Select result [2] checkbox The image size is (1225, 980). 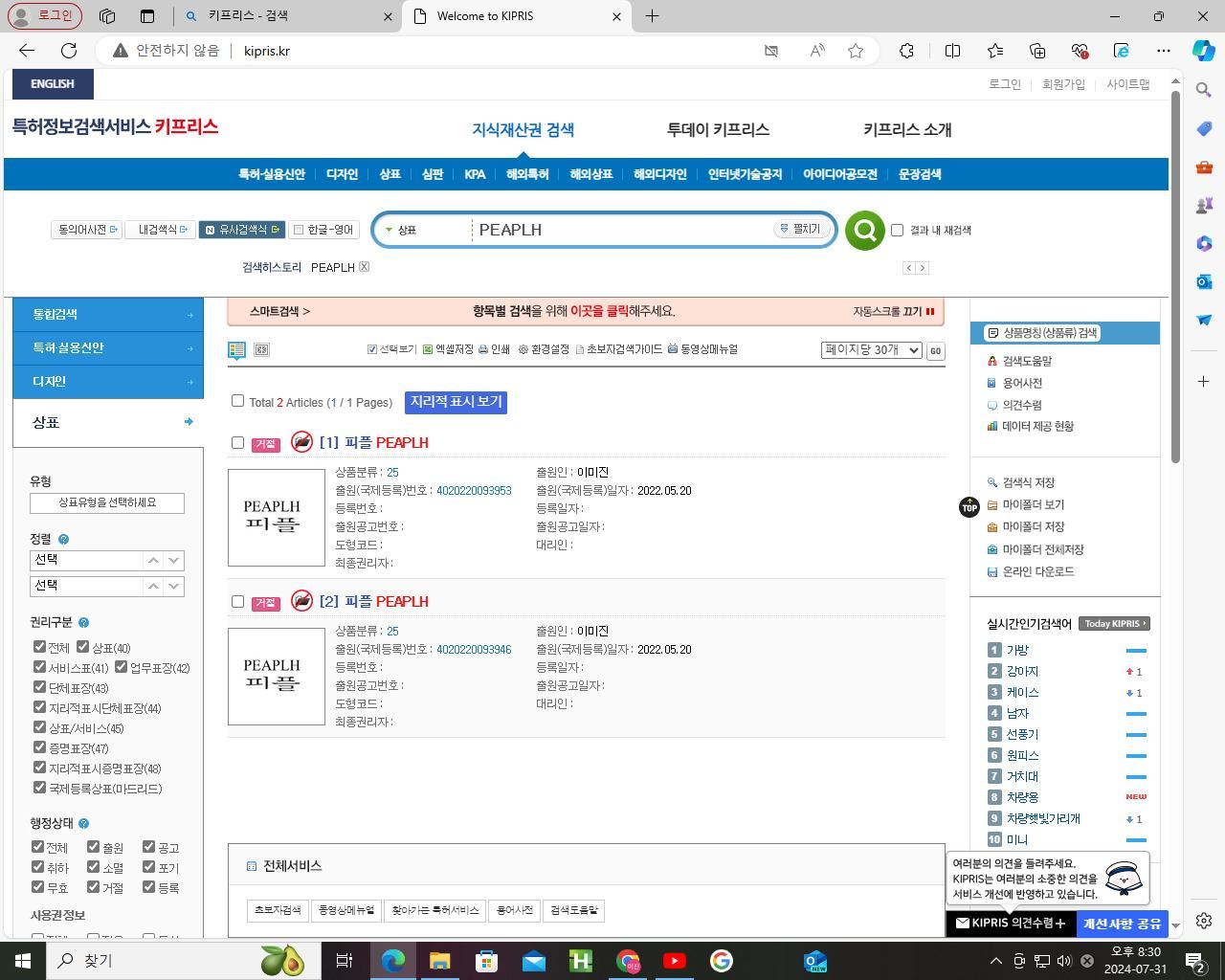[237, 602]
